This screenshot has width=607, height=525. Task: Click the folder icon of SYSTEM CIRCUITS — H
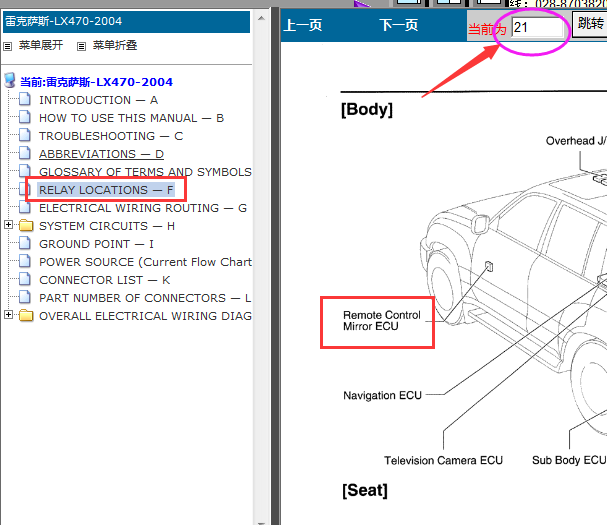pos(26,225)
